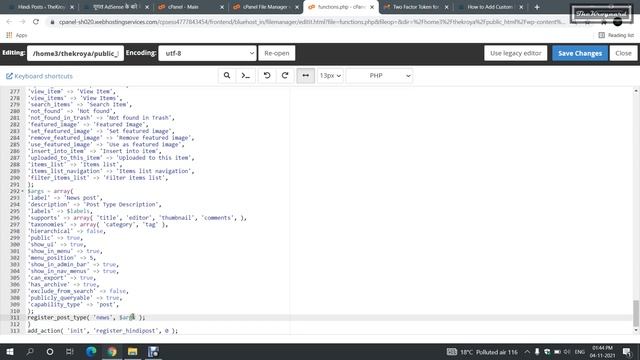
Task: Click line number 300 in gutter
Action: [x=15, y=244]
